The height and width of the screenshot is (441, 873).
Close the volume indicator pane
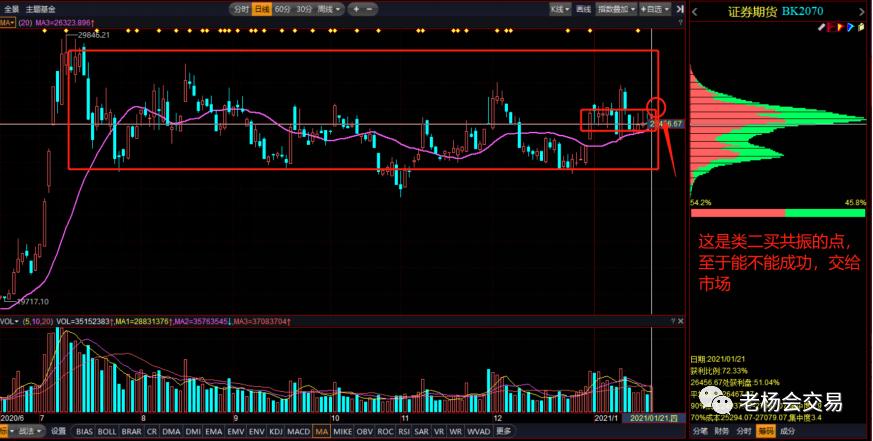click(x=680, y=321)
